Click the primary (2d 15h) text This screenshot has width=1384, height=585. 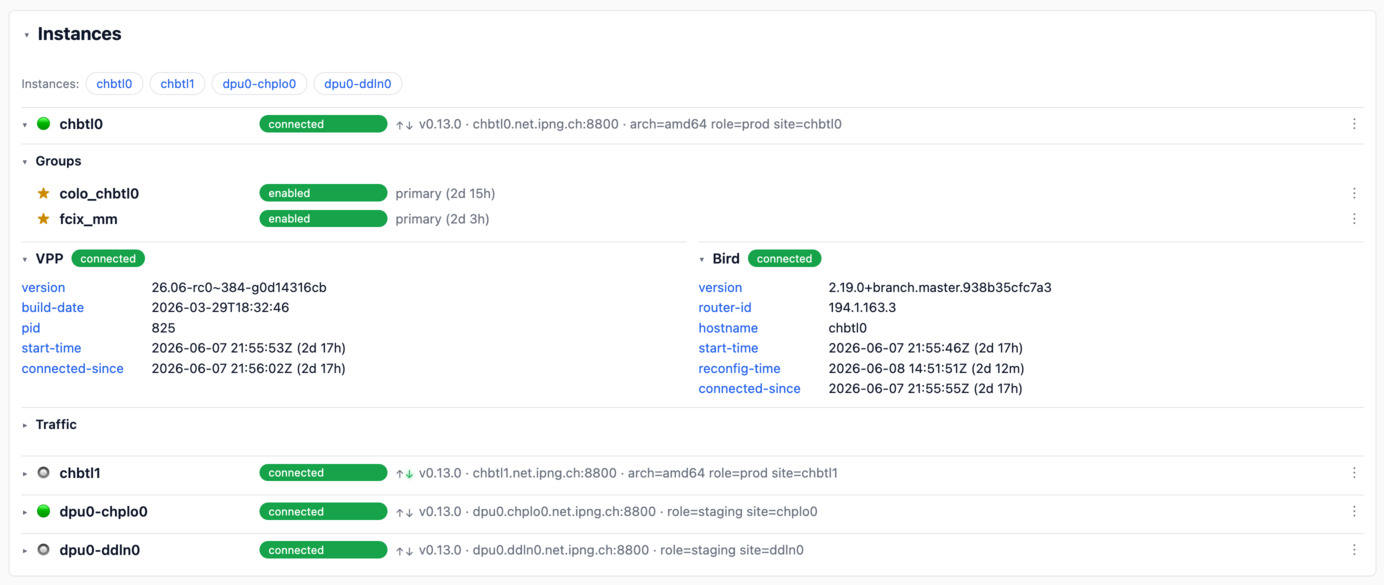[445, 193]
